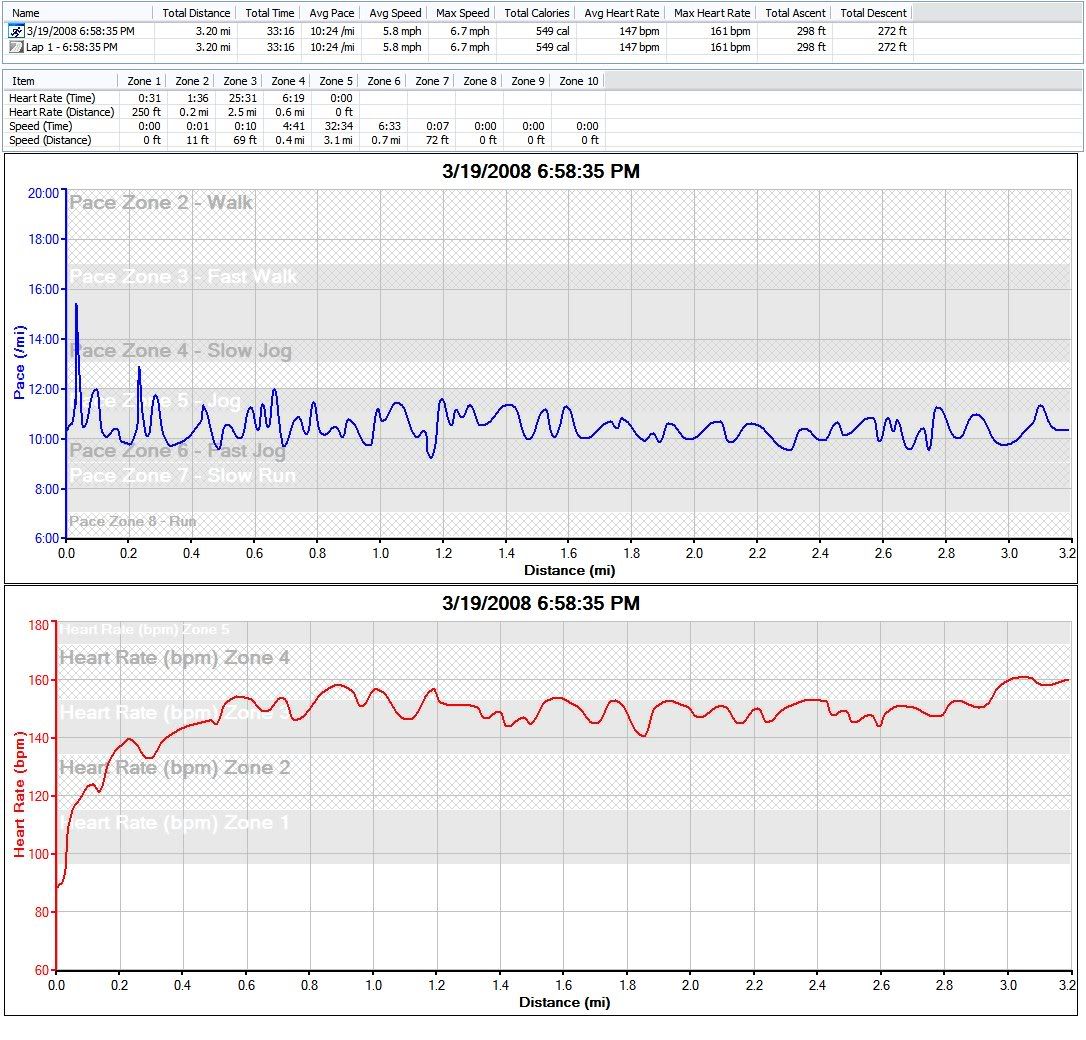Click the Avg Heart Rate column header
The image size is (1086, 1040).
coord(621,13)
